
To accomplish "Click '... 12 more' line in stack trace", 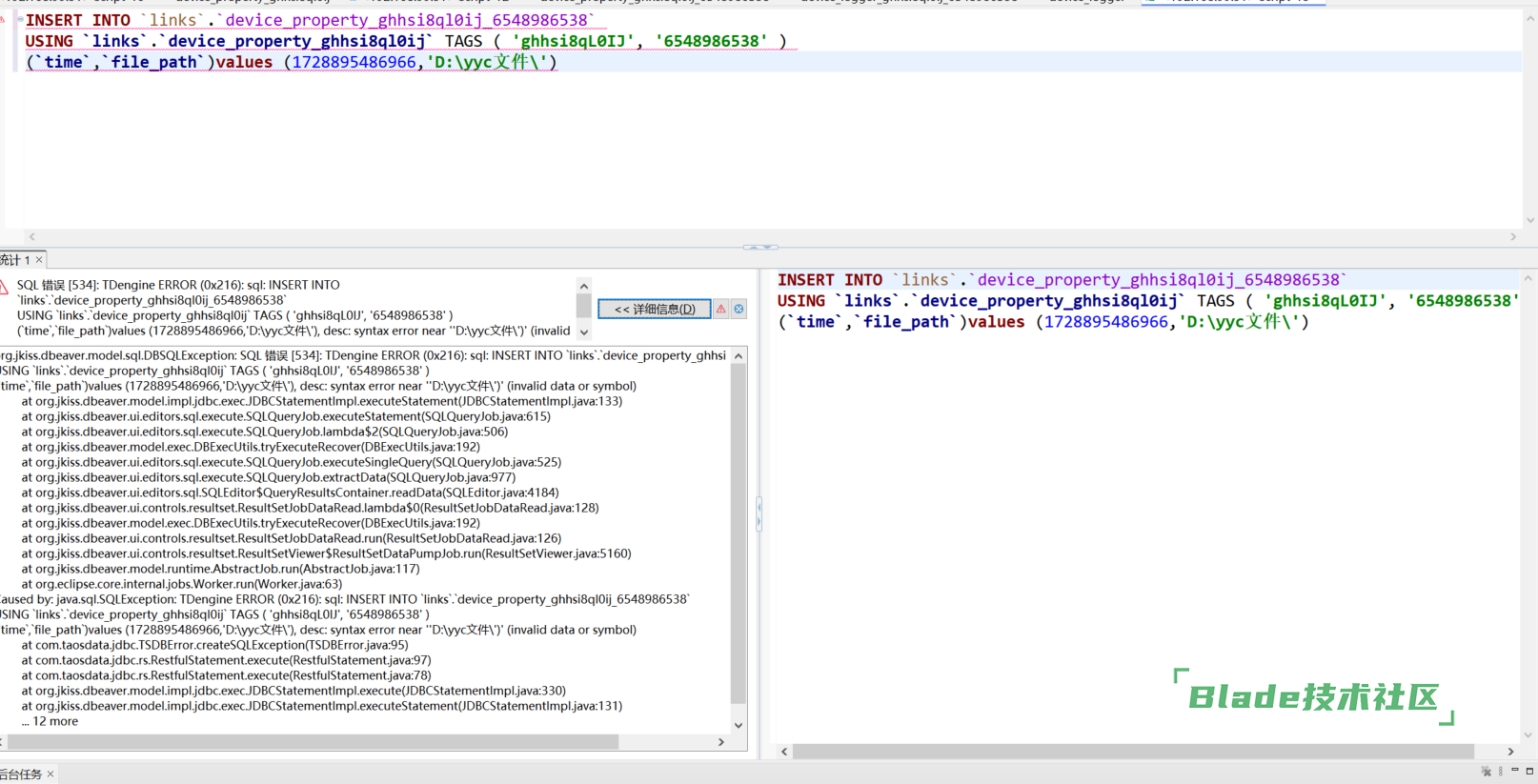I will [50, 721].
